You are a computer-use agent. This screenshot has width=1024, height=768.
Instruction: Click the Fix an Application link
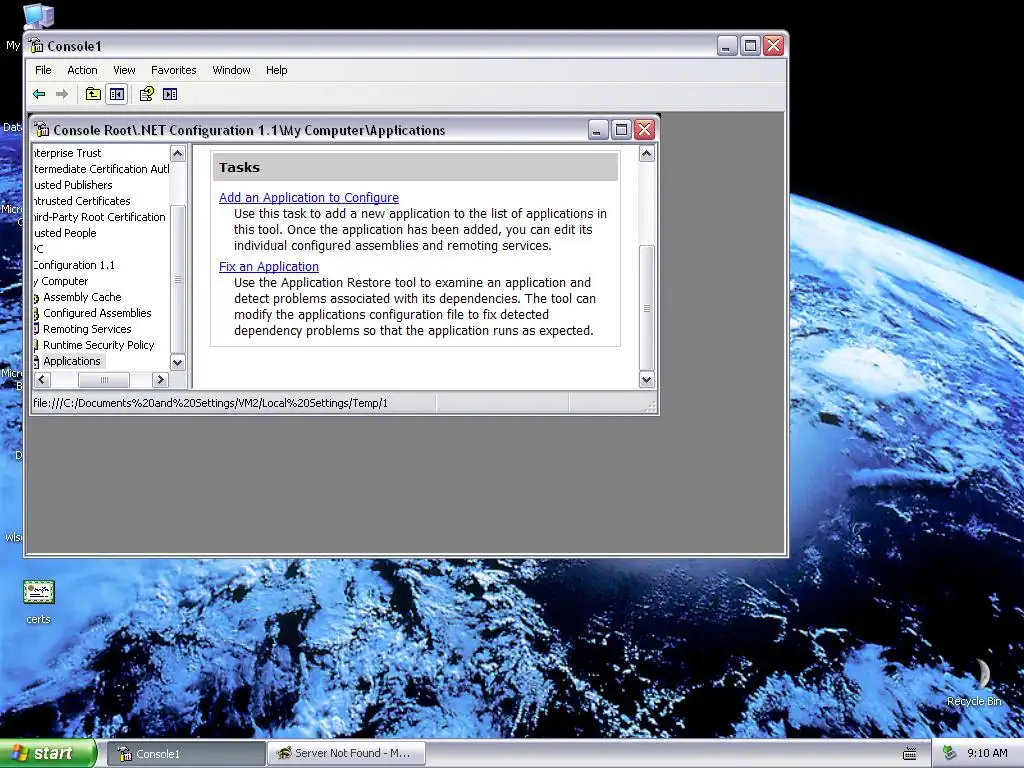pyautogui.click(x=268, y=266)
